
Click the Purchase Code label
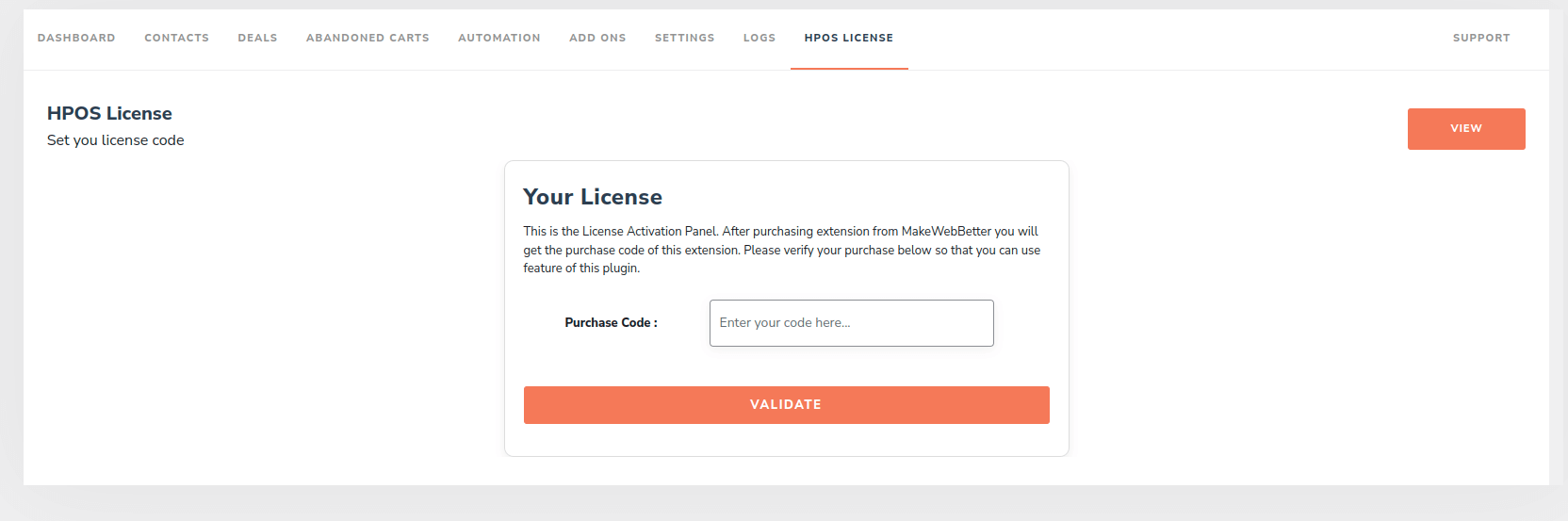pos(611,323)
